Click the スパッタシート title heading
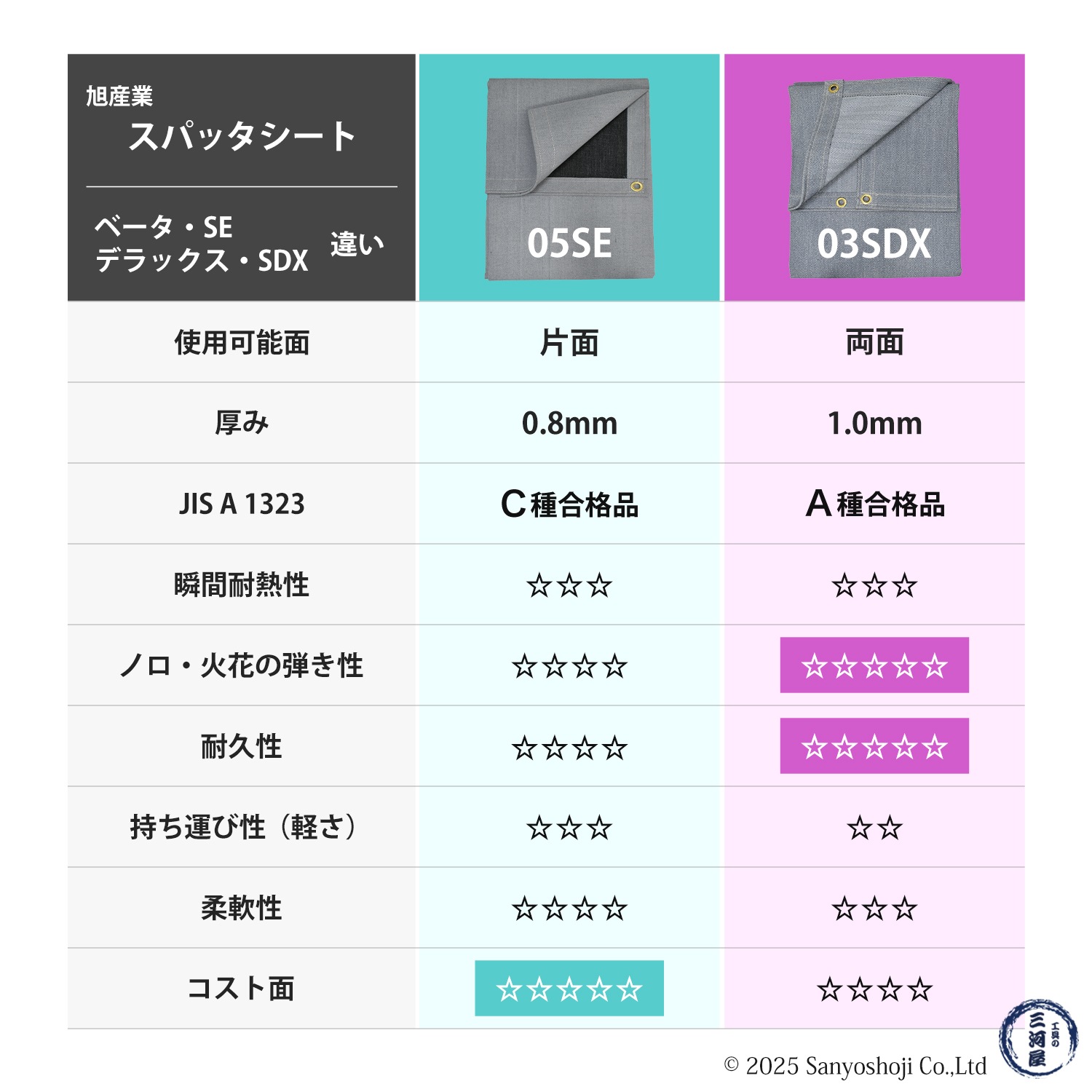This screenshot has width=1092, height=1092. [x=242, y=136]
